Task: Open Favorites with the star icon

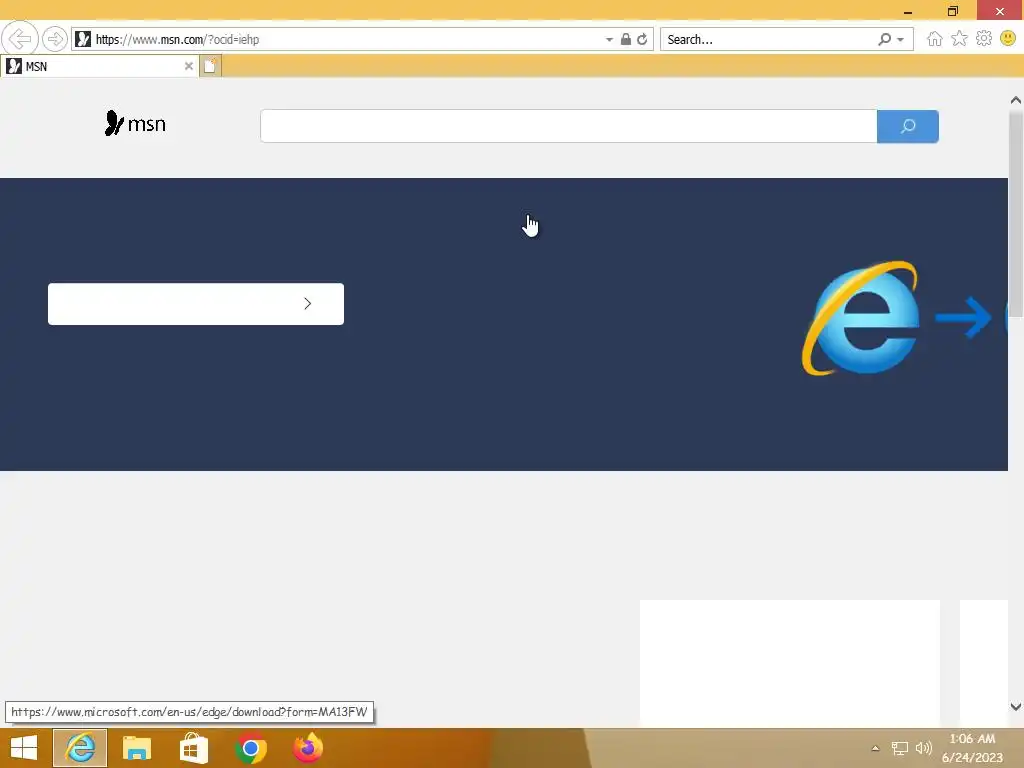Action: click(x=959, y=39)
